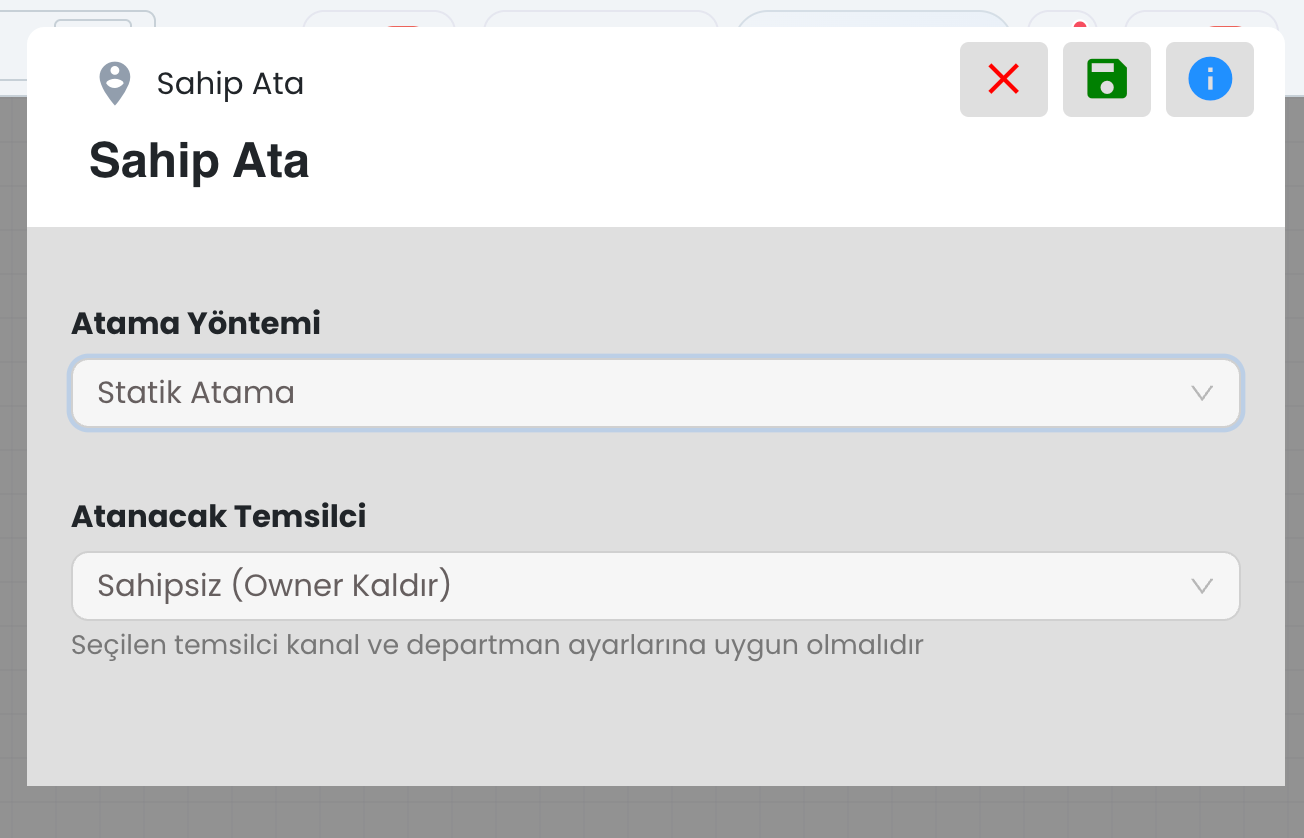Select the Sahipsiz (Owner Kaldır) value text
Image resolution: width=1304 pixels, height=838 pixels.
[274, 586]
